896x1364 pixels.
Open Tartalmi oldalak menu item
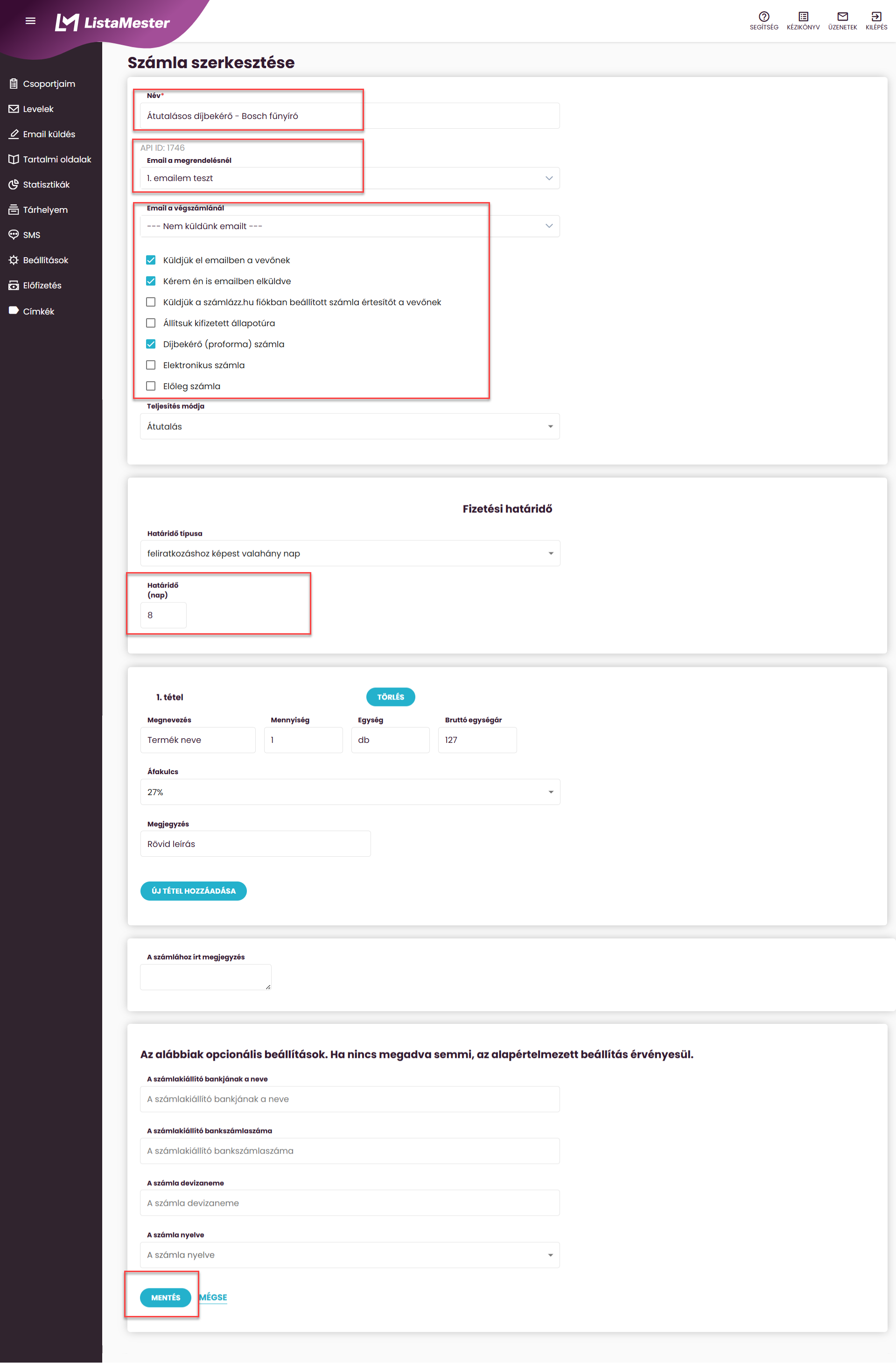click(x=57, y=159)
